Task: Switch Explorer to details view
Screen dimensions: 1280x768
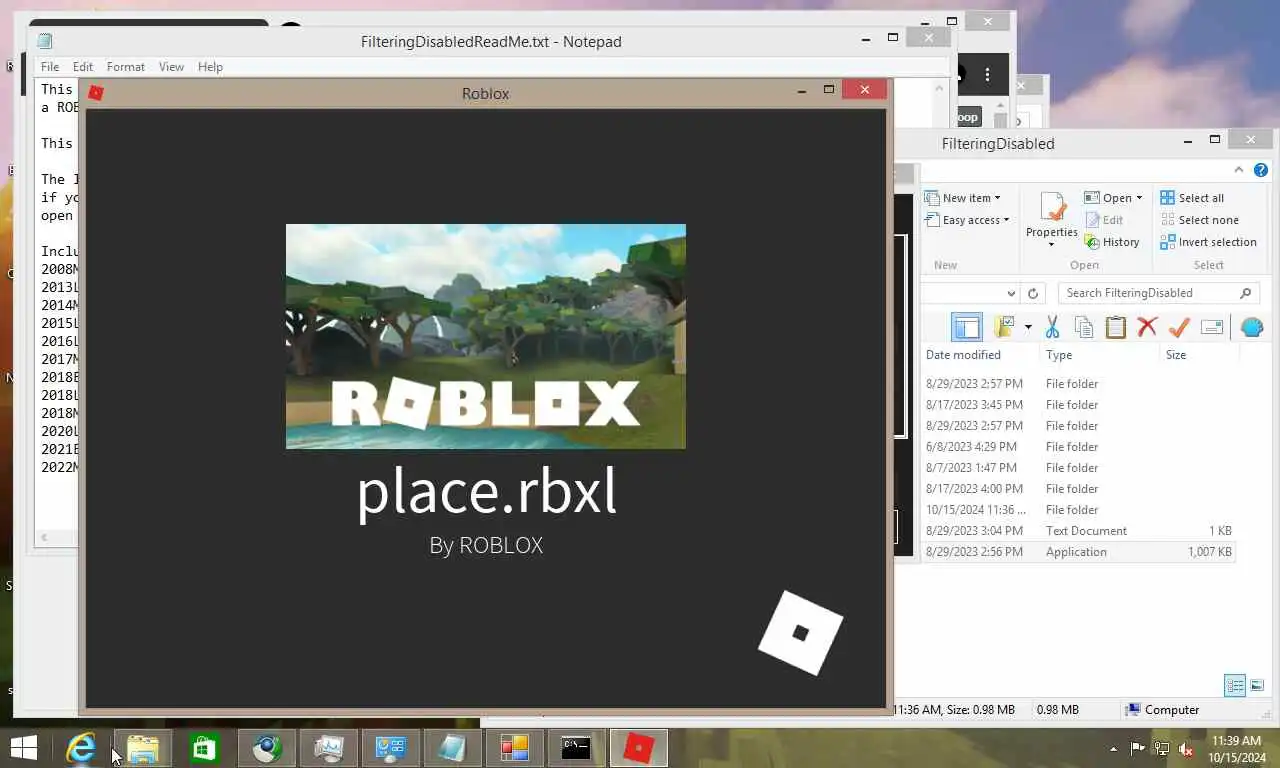Action: (x=1235, y=686)
